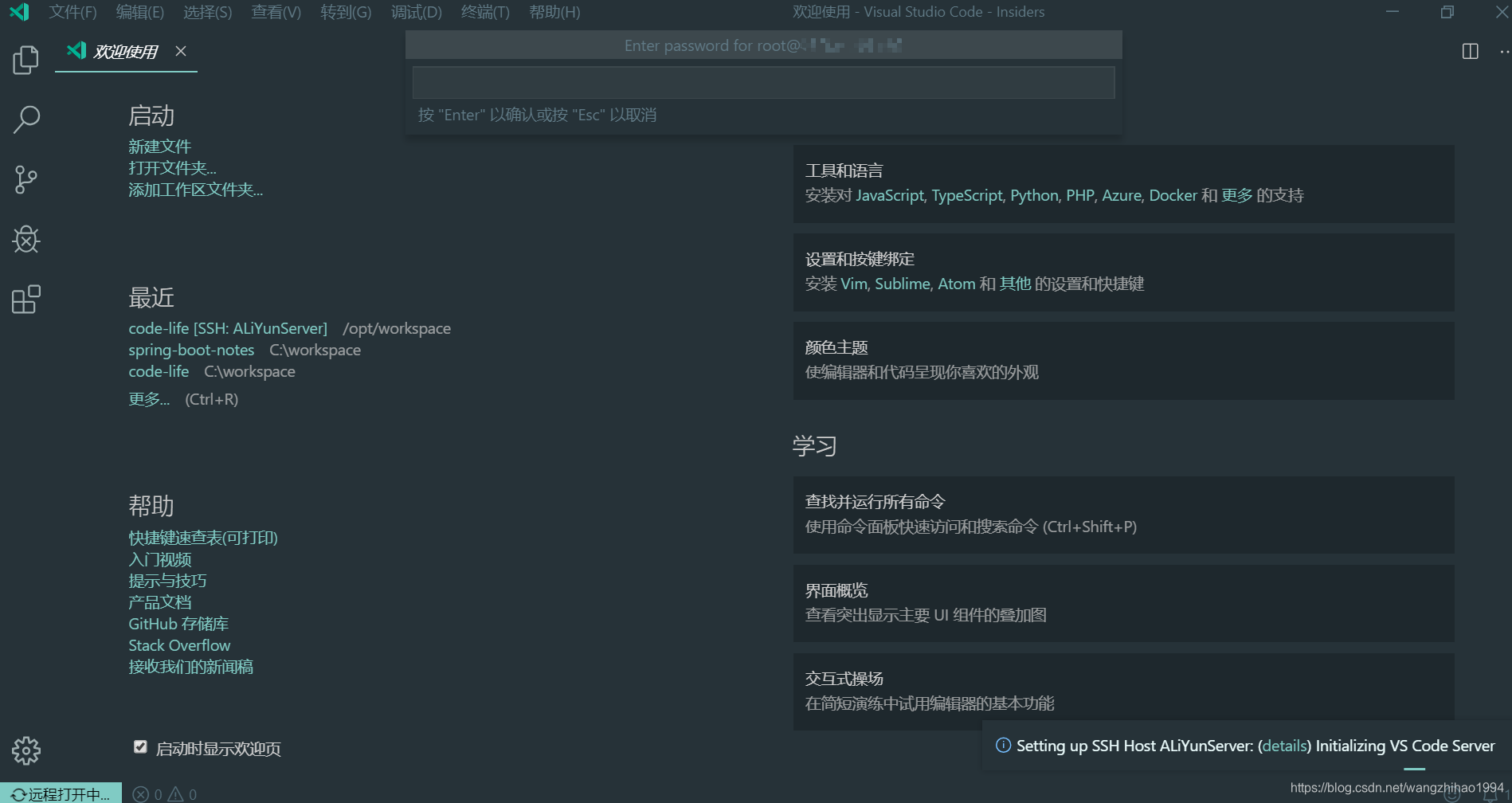Image resolution: width=1512 pixels, height=803 pixels.
Task: Open the 选择(S) menu
Action: tap(207, 12)
